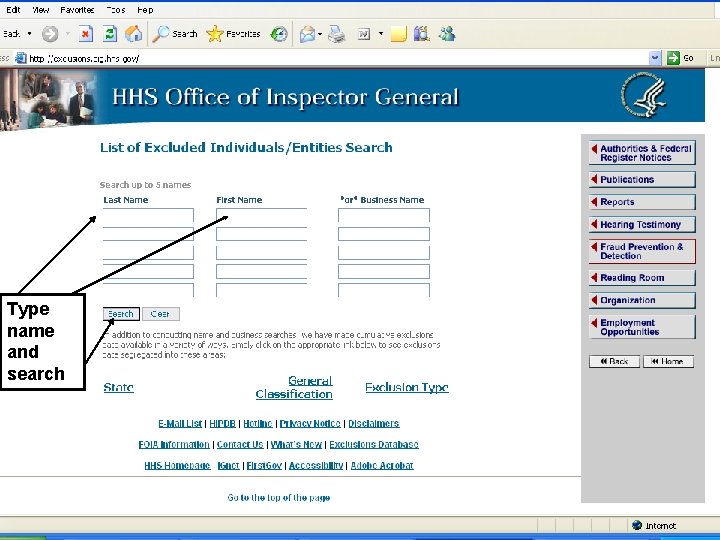Click the Refresh page icon

110,34
